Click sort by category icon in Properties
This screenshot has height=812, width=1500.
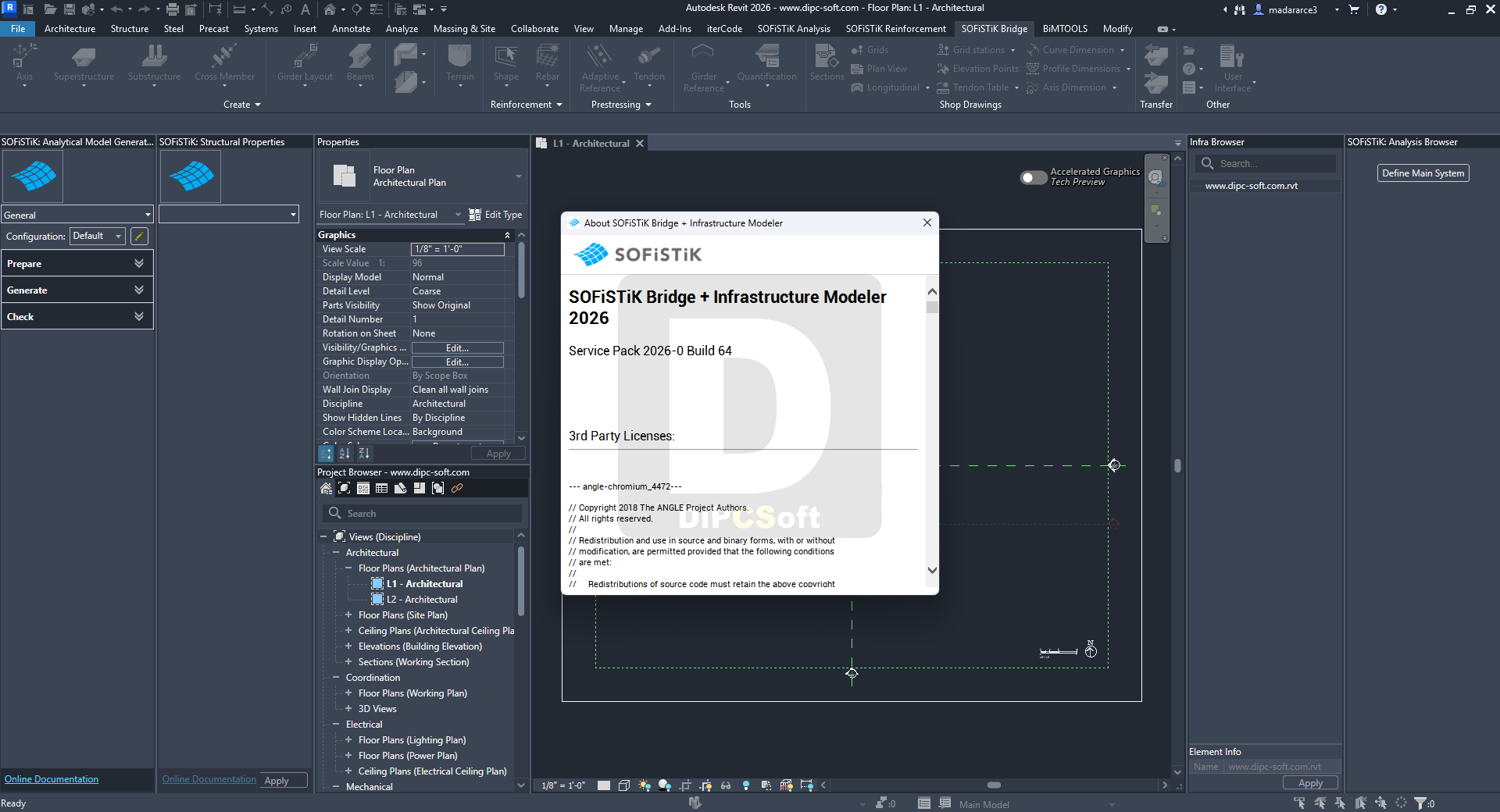(326, 453)
